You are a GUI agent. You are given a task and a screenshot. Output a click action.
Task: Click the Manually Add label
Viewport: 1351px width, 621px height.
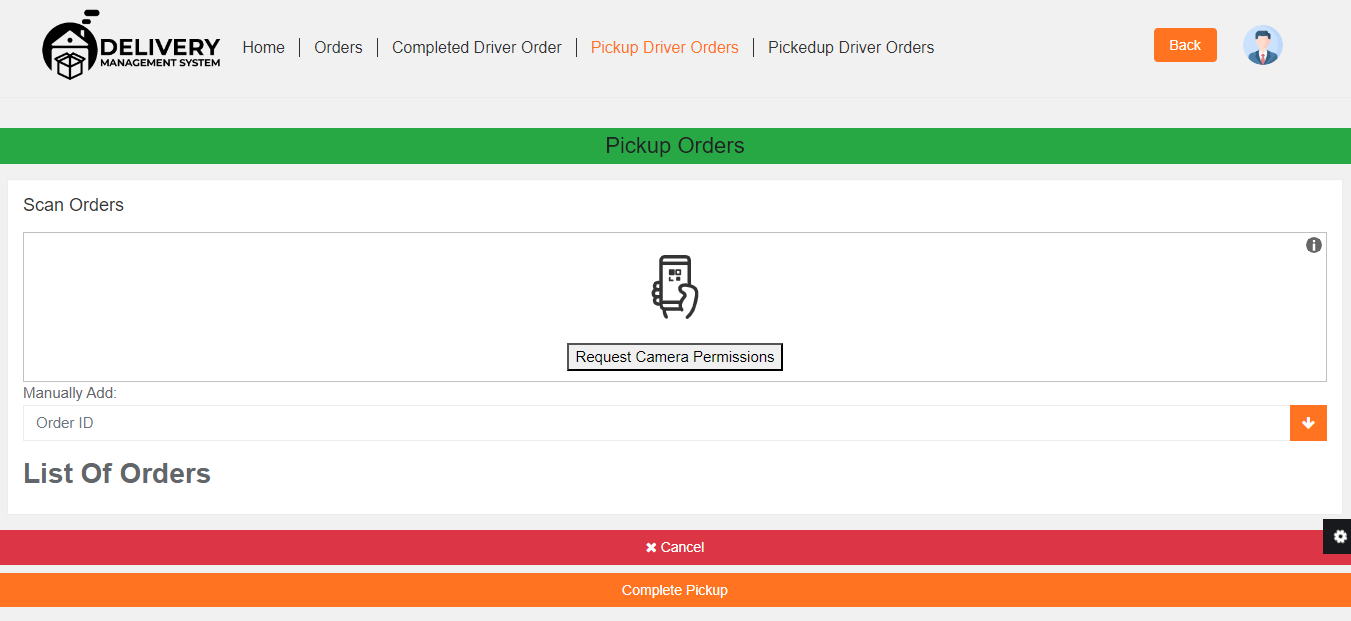pyautogui.click(x=70, y=393)
